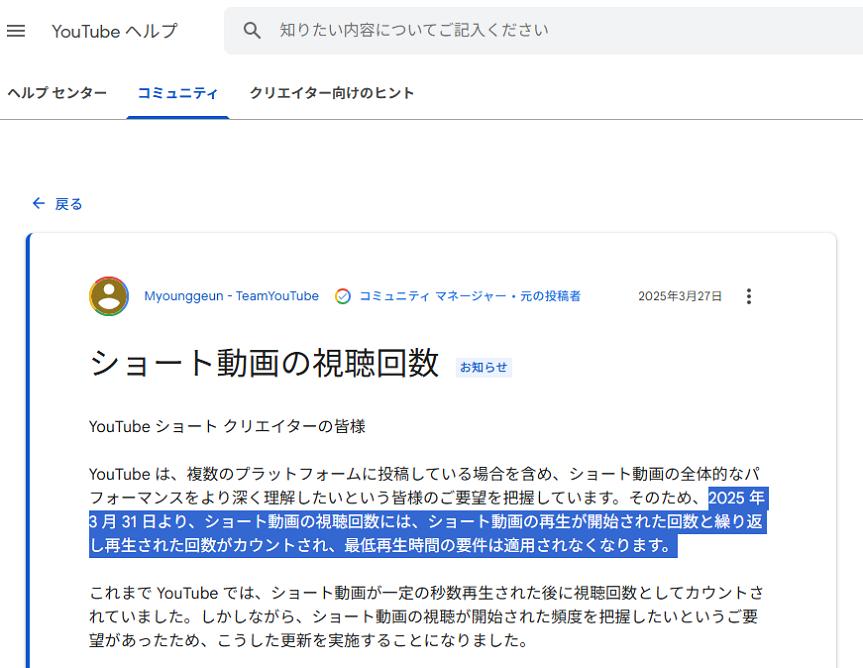Click the YouTube ショート クリエイターの皆様 greeting line
Screen dimensions: 863x668
pos(227,426)
